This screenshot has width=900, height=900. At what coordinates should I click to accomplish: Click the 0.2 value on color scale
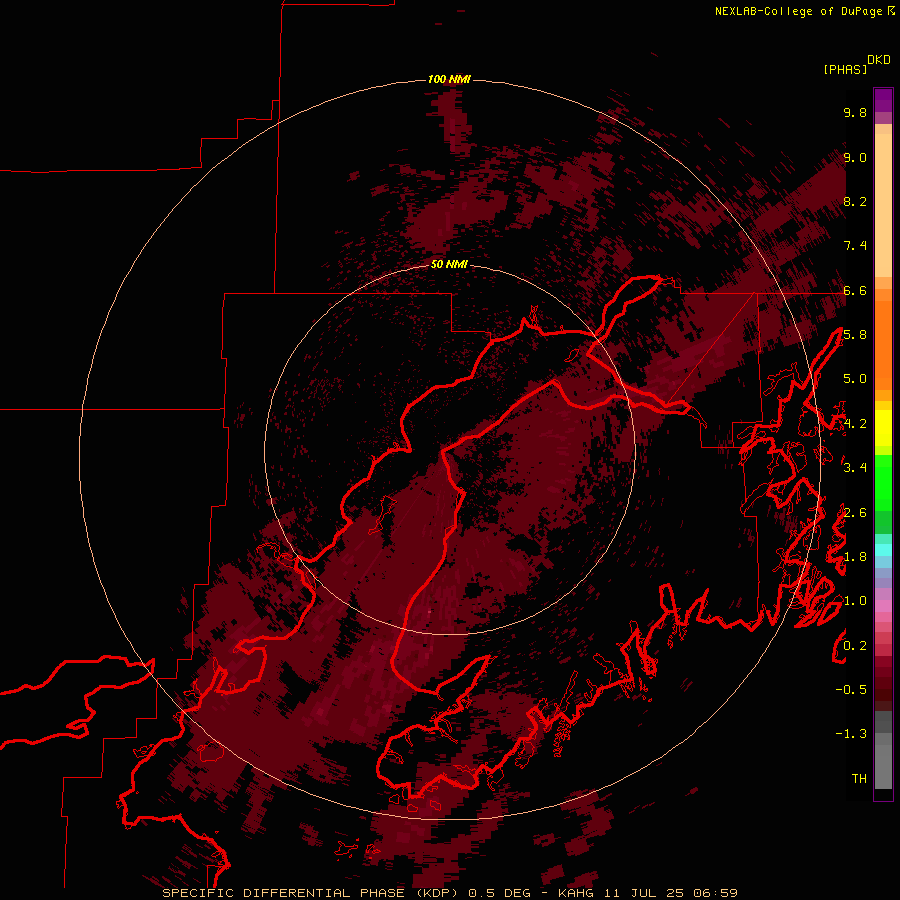click(855, 646)
